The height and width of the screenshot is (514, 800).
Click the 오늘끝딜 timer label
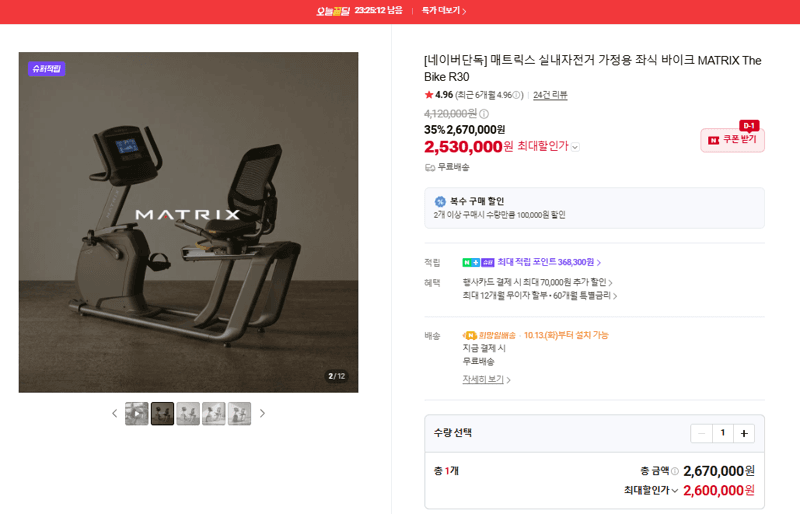333,11
